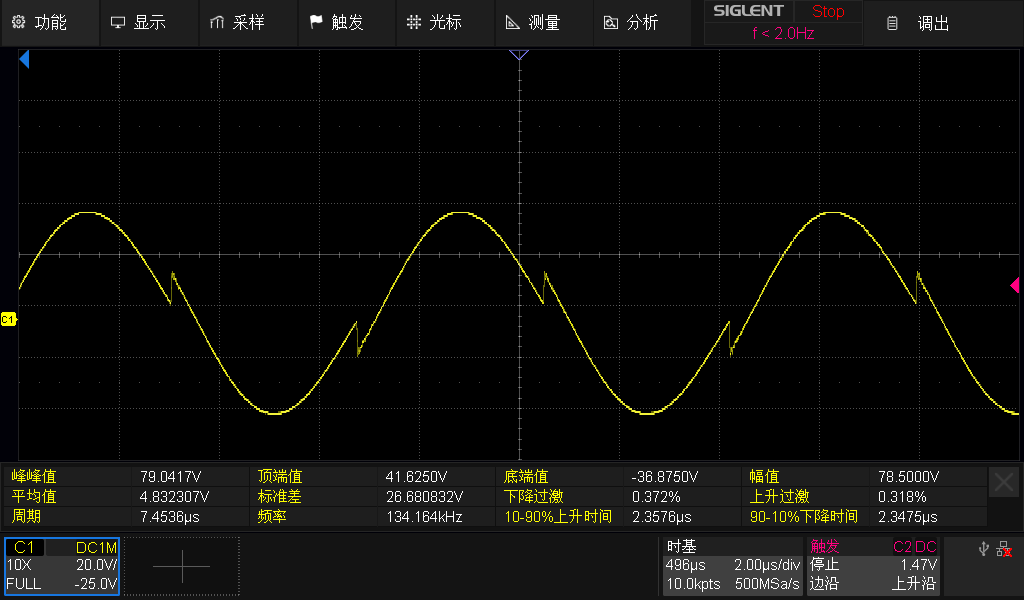The width and height of the screenshot is (1024, 600).
Task: Click the clipboard icon beside 调出
Action: coord(892,24)
